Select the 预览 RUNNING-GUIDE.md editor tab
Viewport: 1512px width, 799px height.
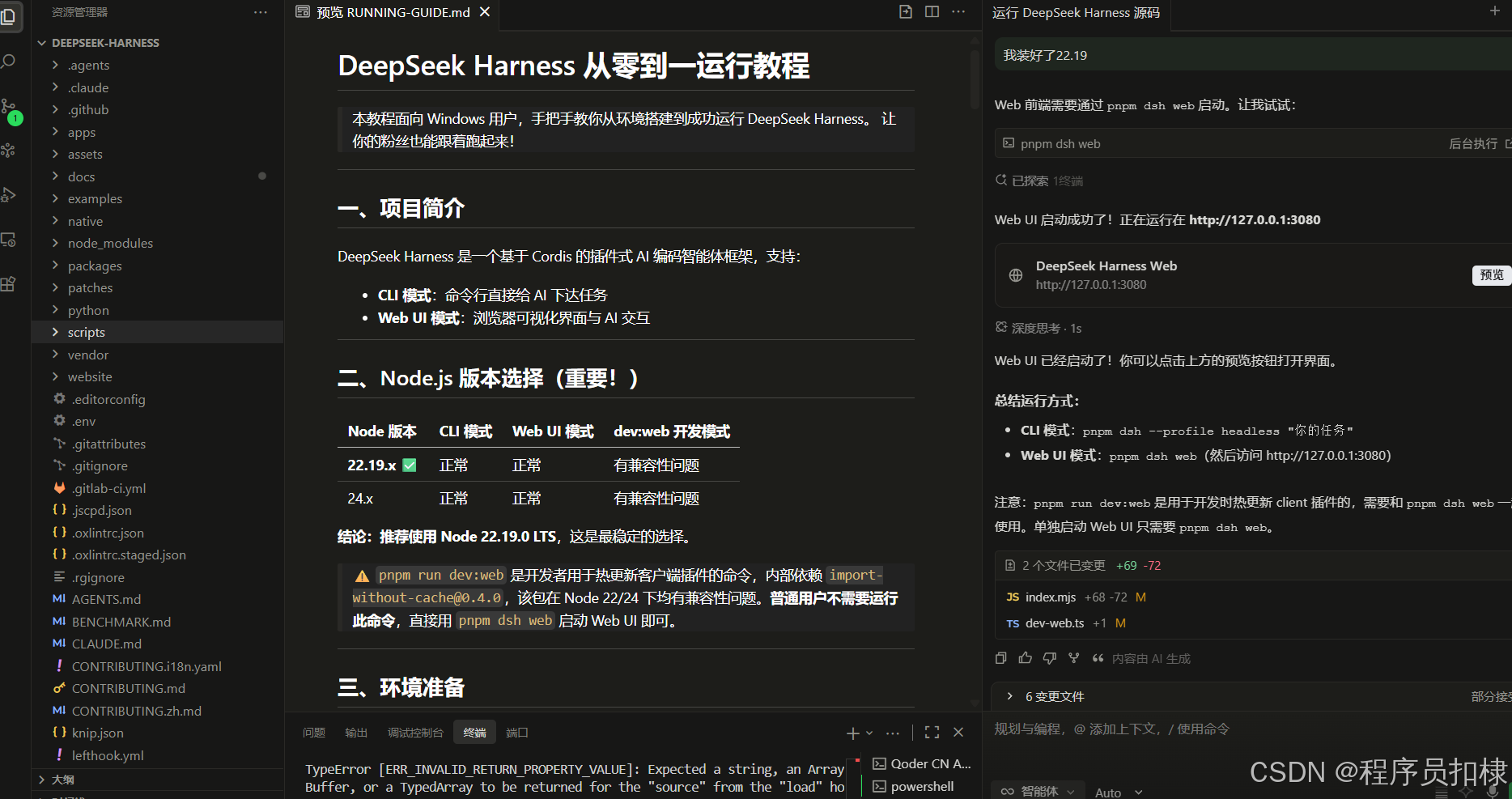point(392,12)
